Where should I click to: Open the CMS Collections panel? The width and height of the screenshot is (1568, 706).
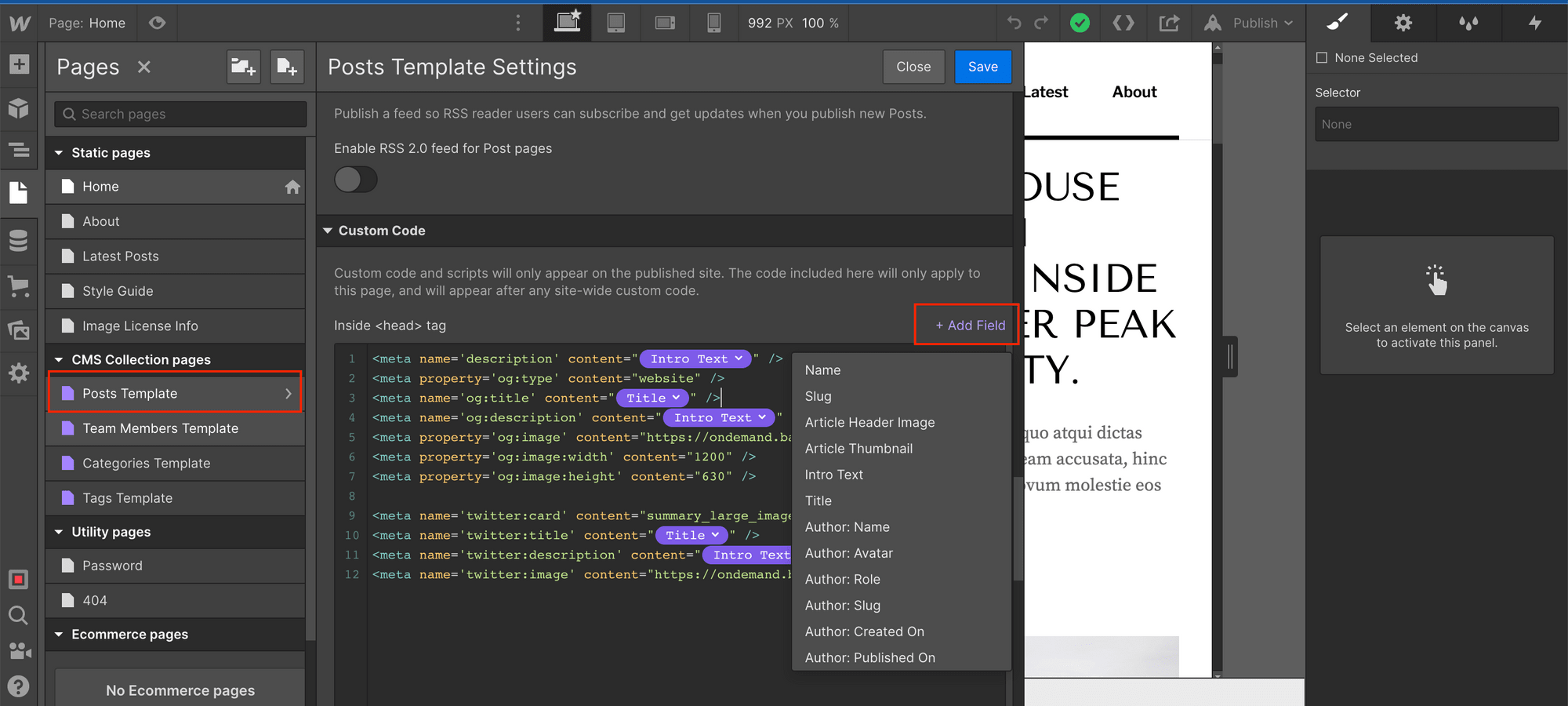(x=19, y=241)
